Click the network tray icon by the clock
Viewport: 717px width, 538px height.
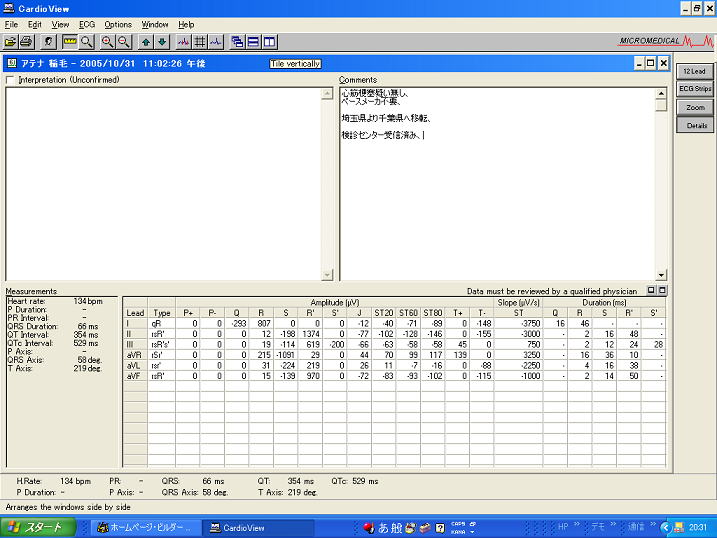pyautogui.click(x=679, y=527)
